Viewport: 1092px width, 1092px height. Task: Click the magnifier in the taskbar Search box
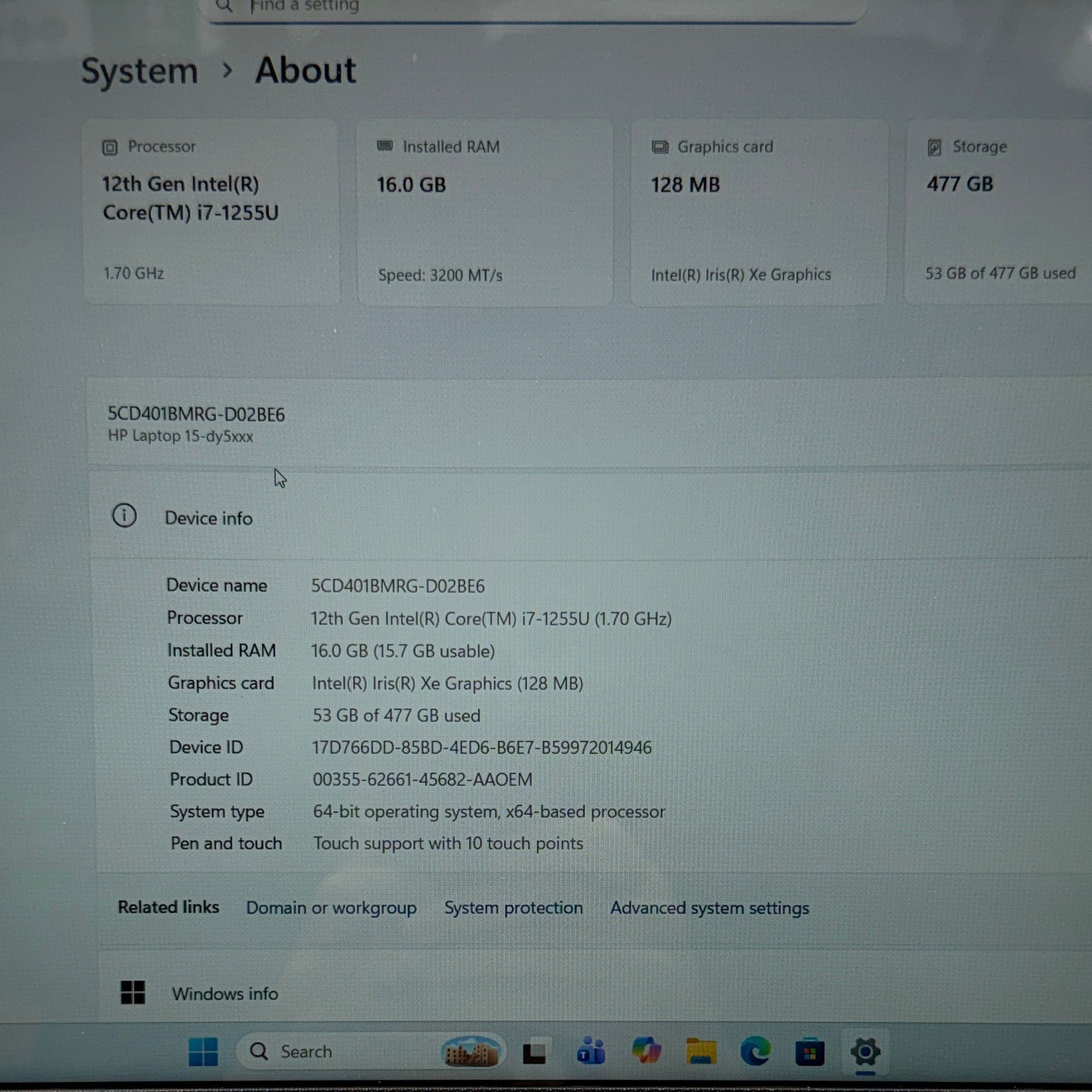[x=259, y=1052]
